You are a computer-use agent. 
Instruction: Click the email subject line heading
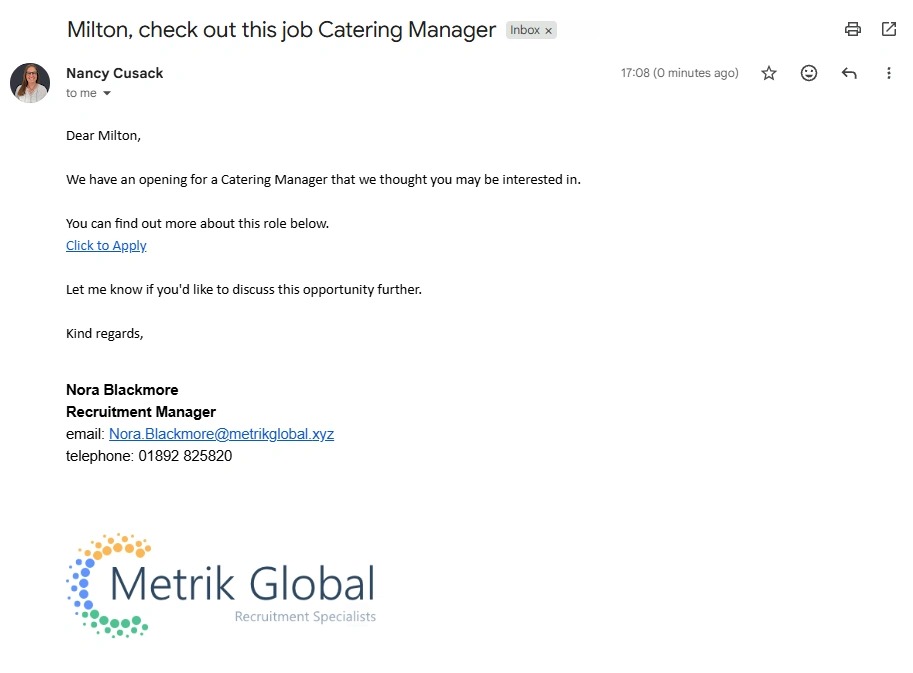point(281,29)
